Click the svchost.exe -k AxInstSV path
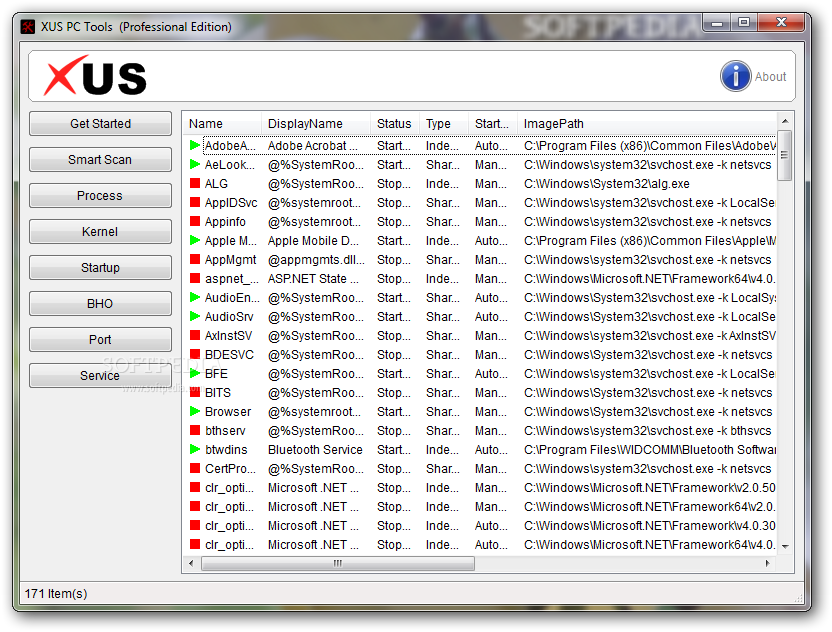Viewport: 832px width, 632px height. [649, 335]
